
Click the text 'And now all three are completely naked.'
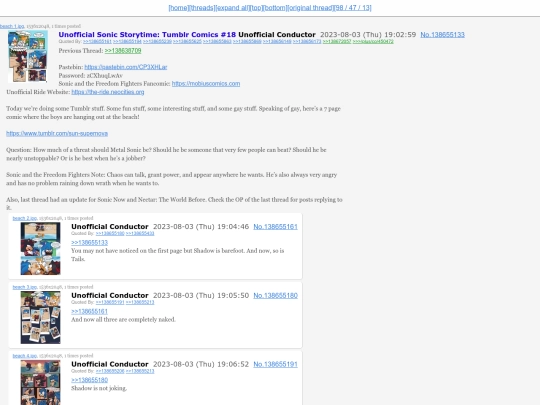123,320
